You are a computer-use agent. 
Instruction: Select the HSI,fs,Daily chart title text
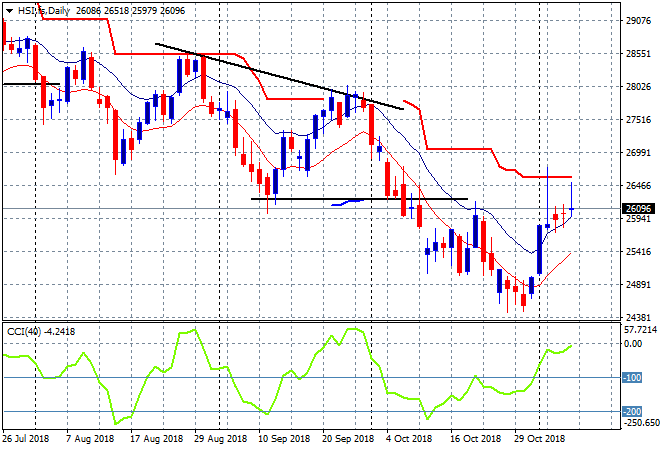tap(43, 11)
